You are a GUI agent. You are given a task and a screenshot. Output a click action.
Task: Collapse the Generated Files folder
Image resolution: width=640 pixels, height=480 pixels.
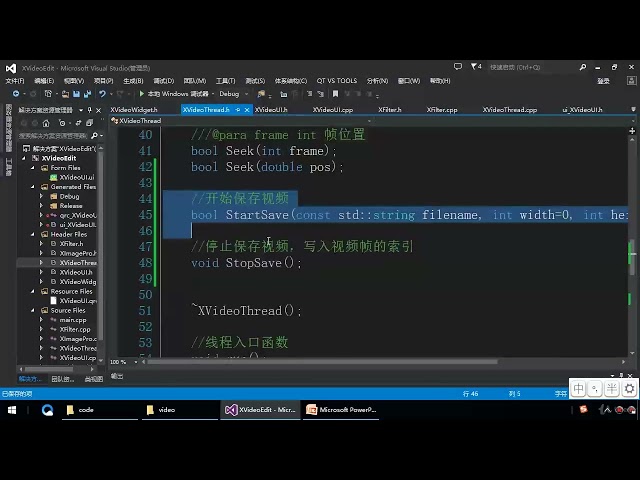pos(33,187)
